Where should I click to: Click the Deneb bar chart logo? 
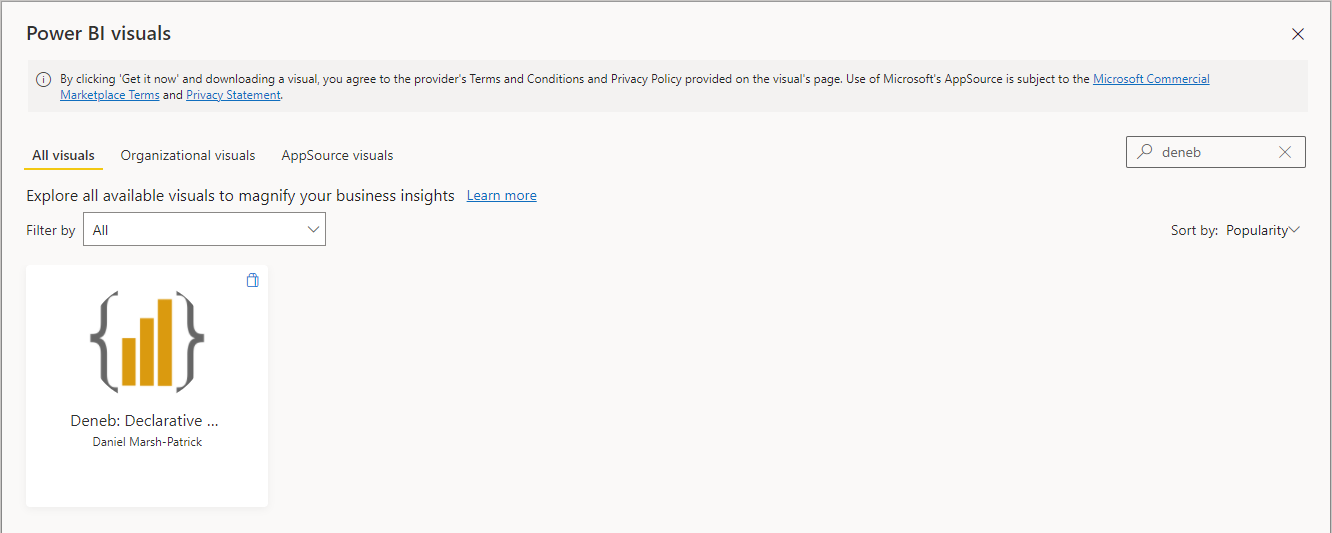click(147, 342)
